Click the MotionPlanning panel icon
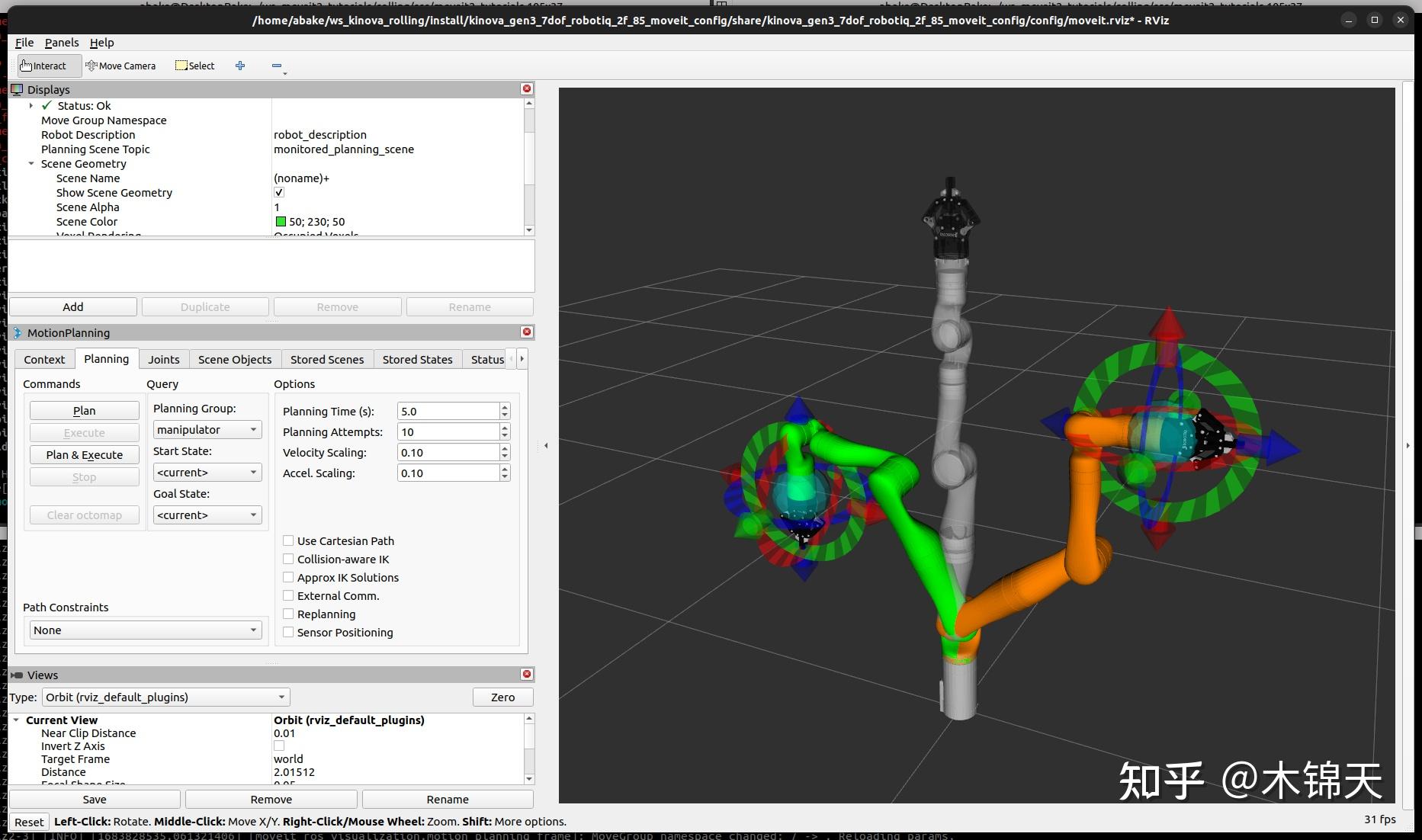Image resolution: width=1422 pixels, height=840 pixels. [x=17, y=332]
